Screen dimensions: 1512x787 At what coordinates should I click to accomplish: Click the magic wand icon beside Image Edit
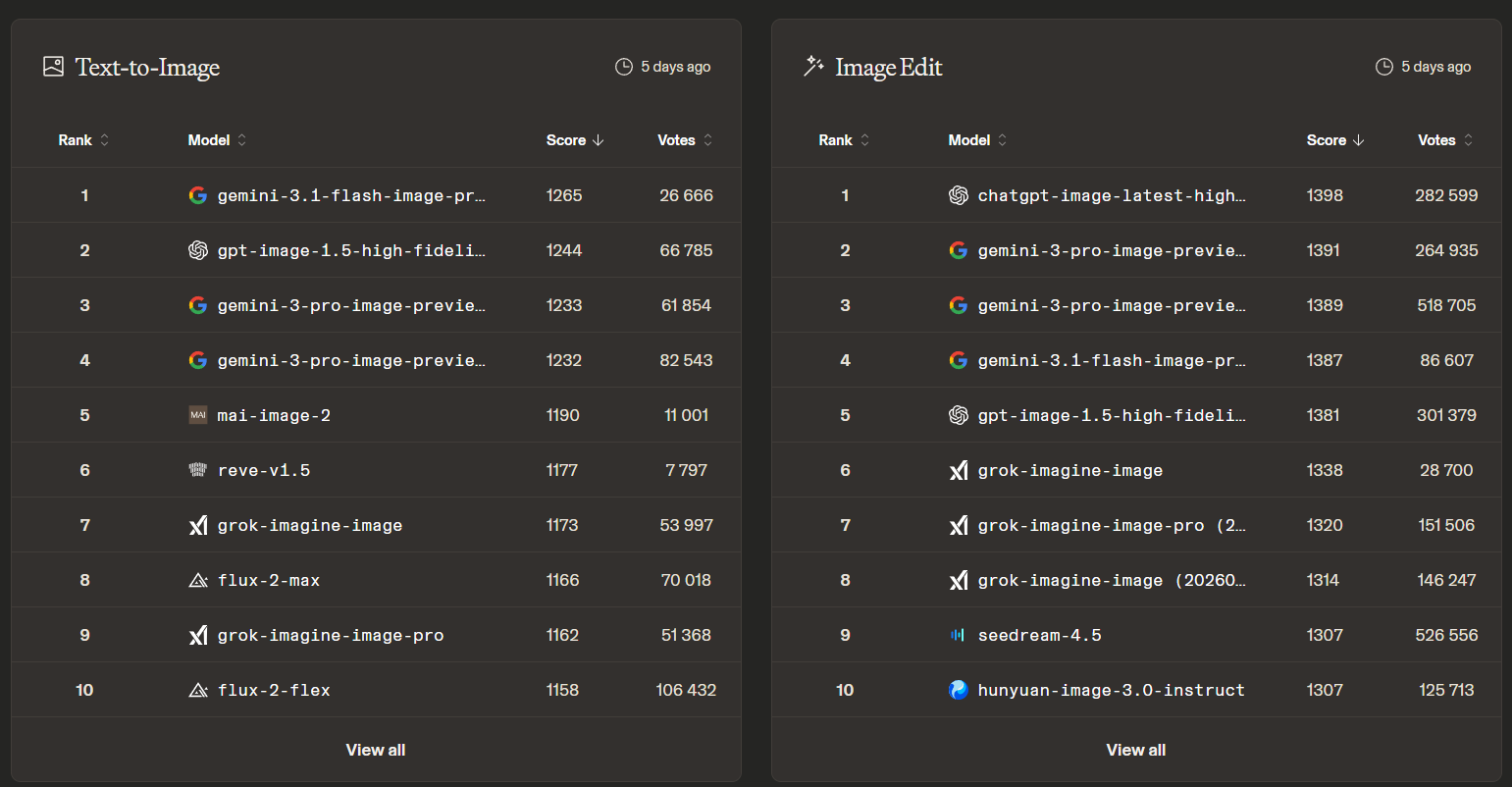click(813, 67)
